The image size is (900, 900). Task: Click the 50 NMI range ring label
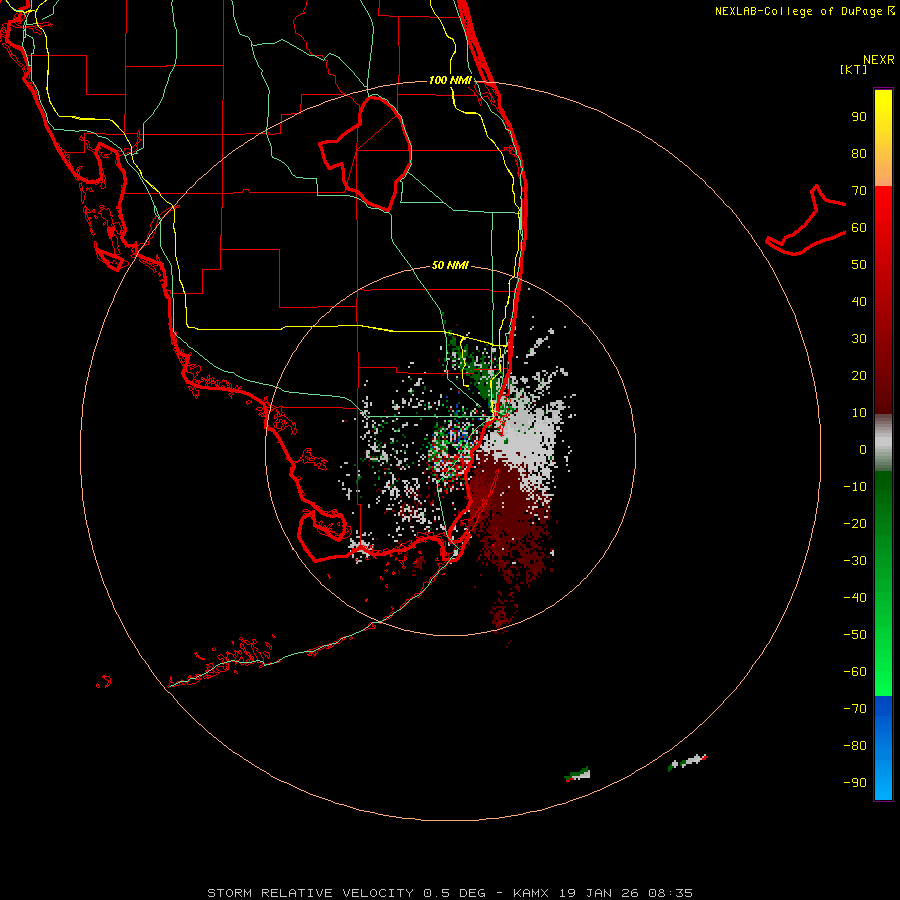point(450,265)
